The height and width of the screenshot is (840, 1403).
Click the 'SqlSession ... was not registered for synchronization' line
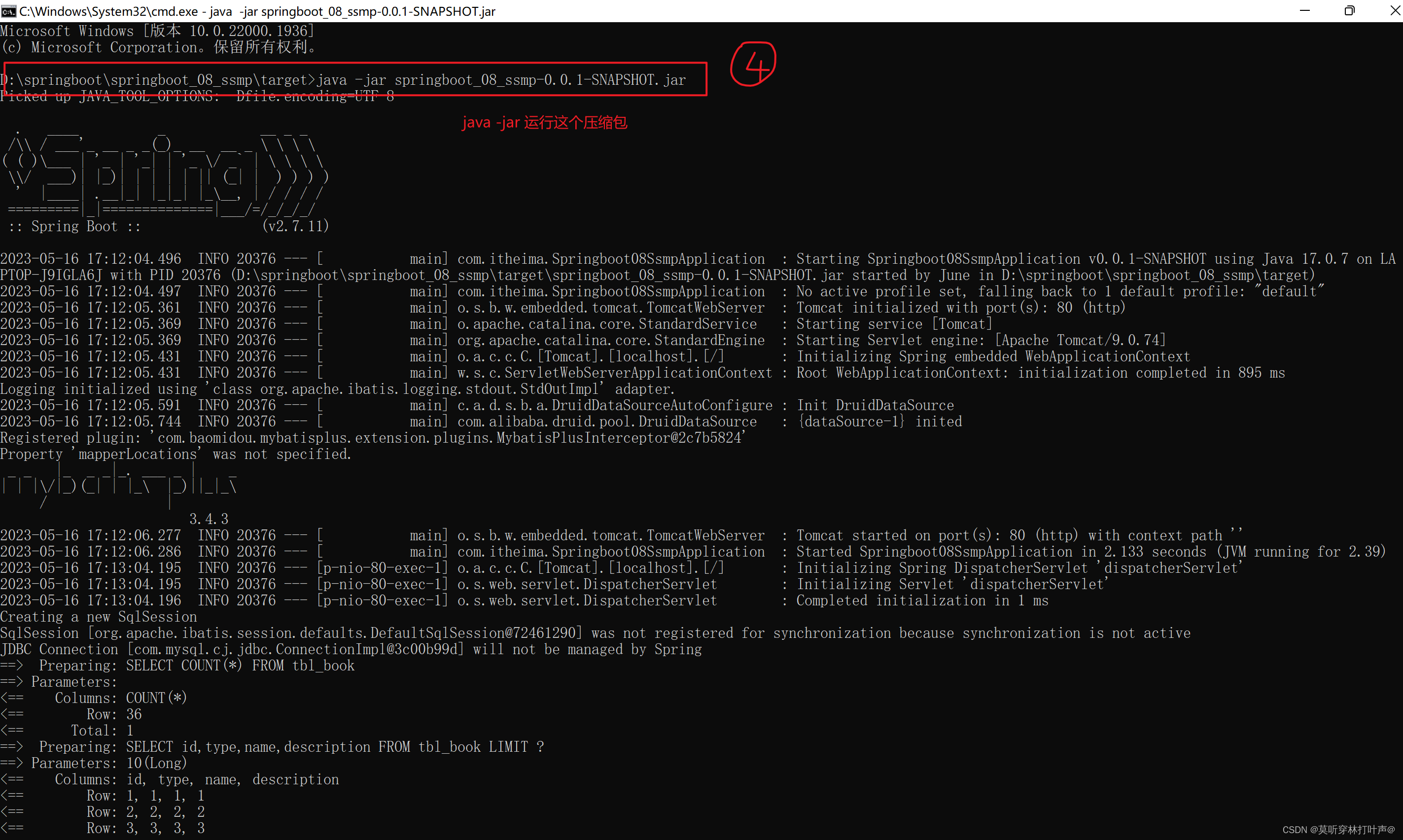coord(596,633)
